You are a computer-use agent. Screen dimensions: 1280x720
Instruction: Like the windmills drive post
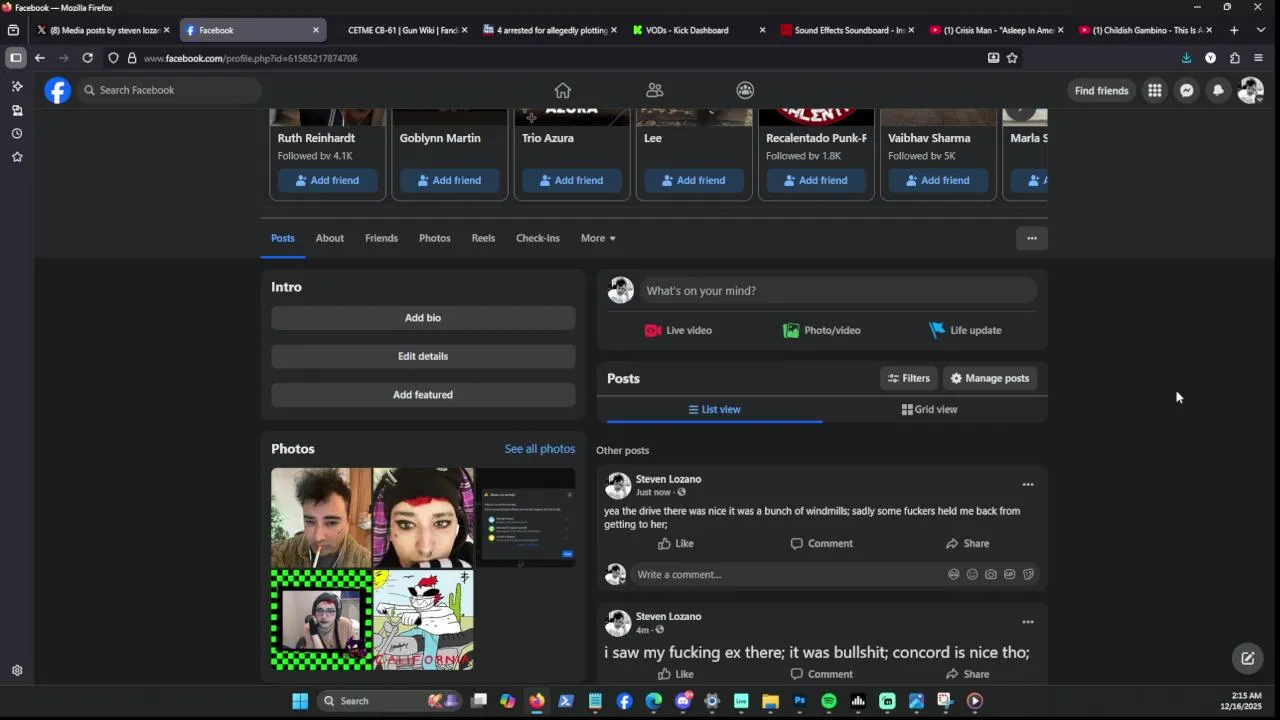pyautogui.click(x=676, y=544)
